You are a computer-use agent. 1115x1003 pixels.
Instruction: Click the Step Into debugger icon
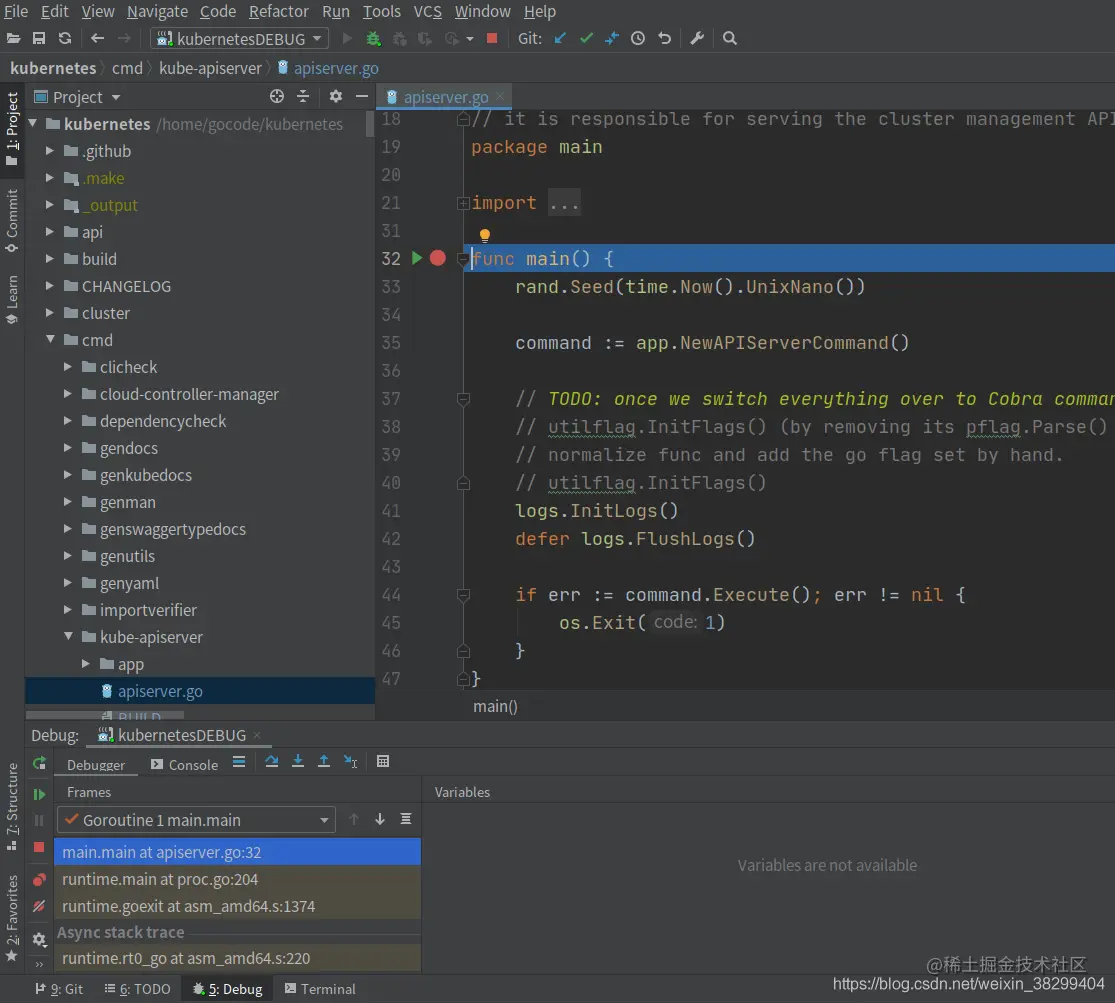click(x=298, y=762)
